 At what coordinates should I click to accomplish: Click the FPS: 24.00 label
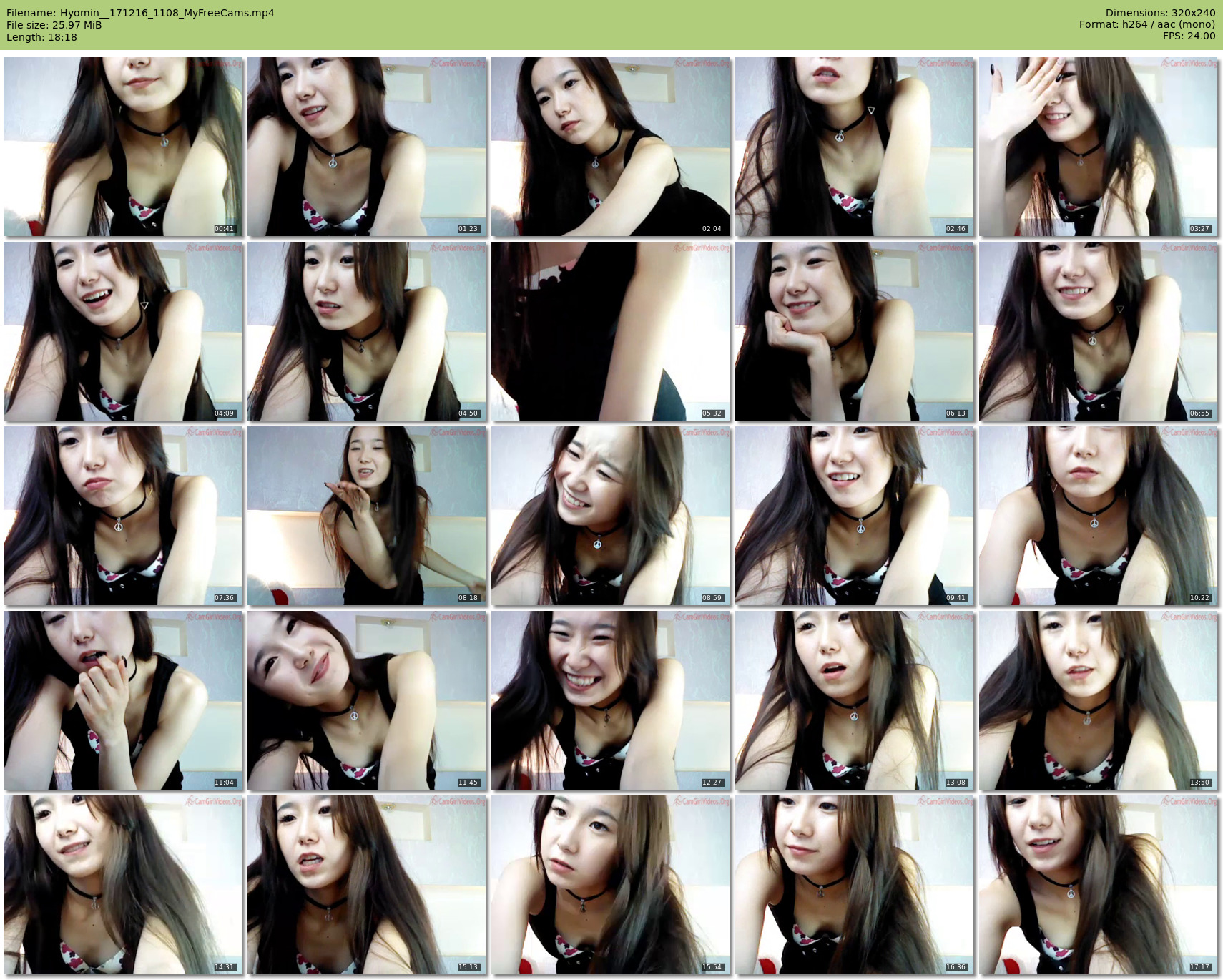coord(1189,36)
